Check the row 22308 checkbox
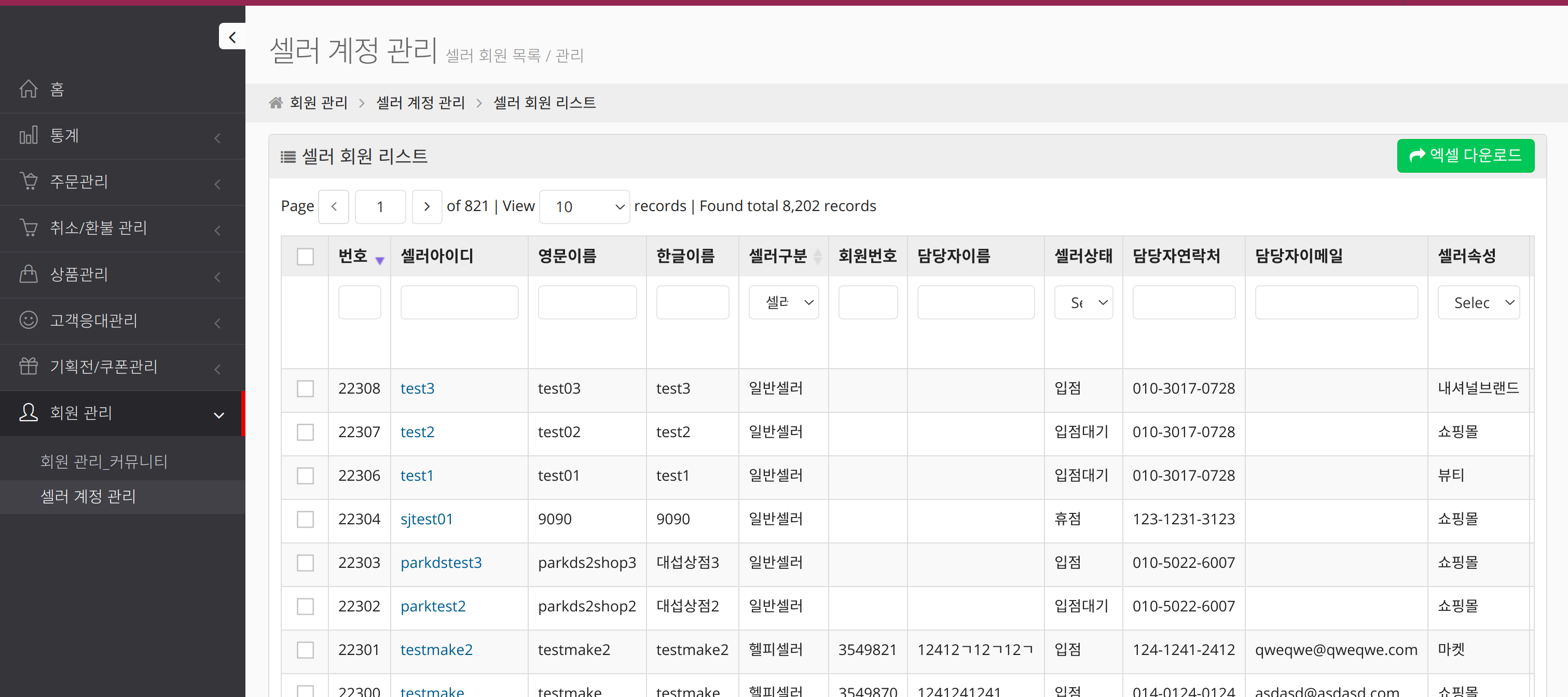Image resolution: width=1568 pixels, height=697 pixels. coord(305,388)
